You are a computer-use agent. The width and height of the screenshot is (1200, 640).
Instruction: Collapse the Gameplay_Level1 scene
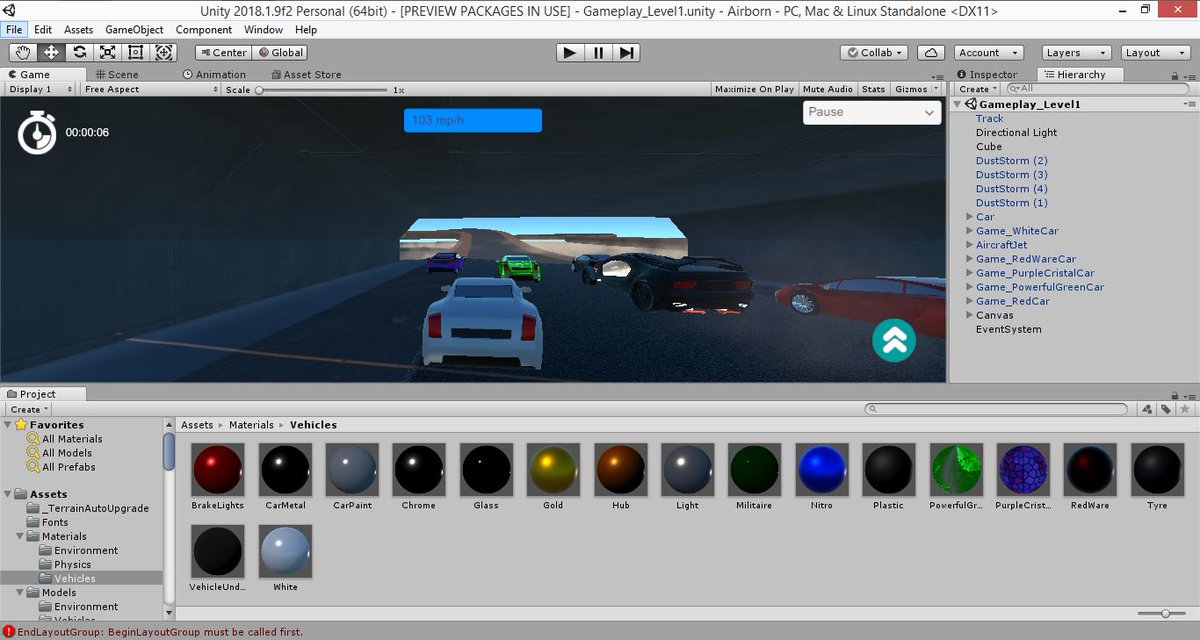957,104
